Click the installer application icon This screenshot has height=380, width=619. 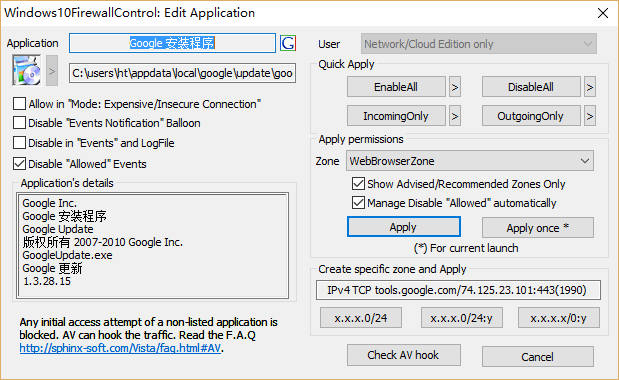pyautogui.click(x=27, y=71)
